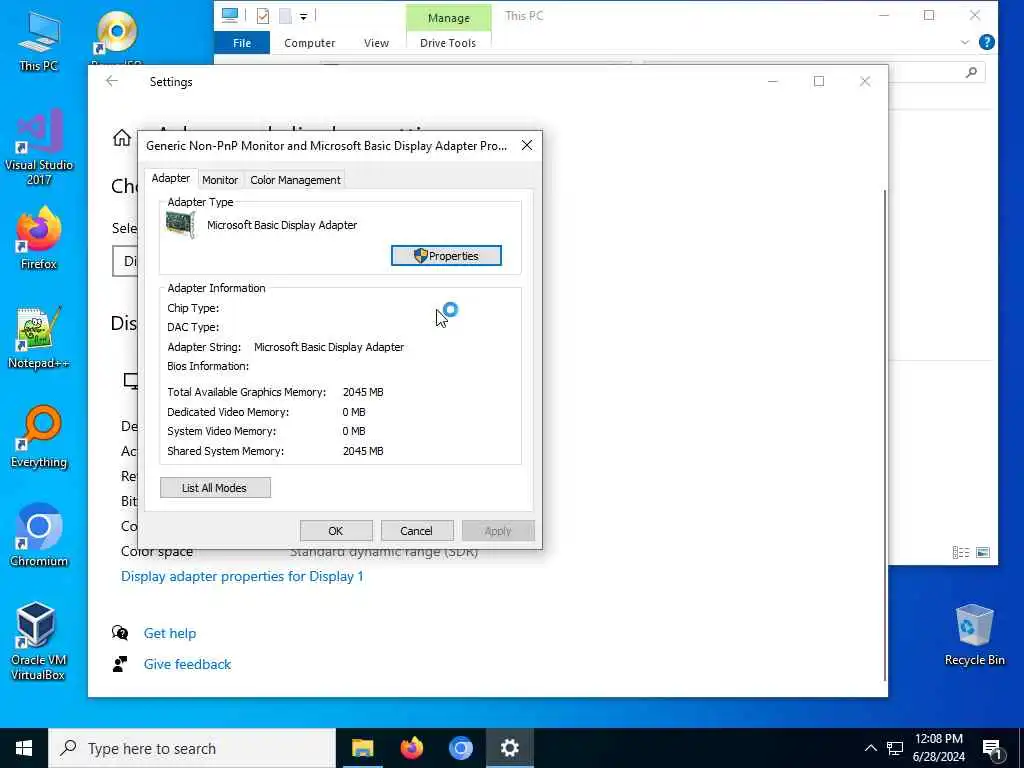Click the Get help chat icon
This screenshot has height=768, width=1024.
tap(120, 632)
